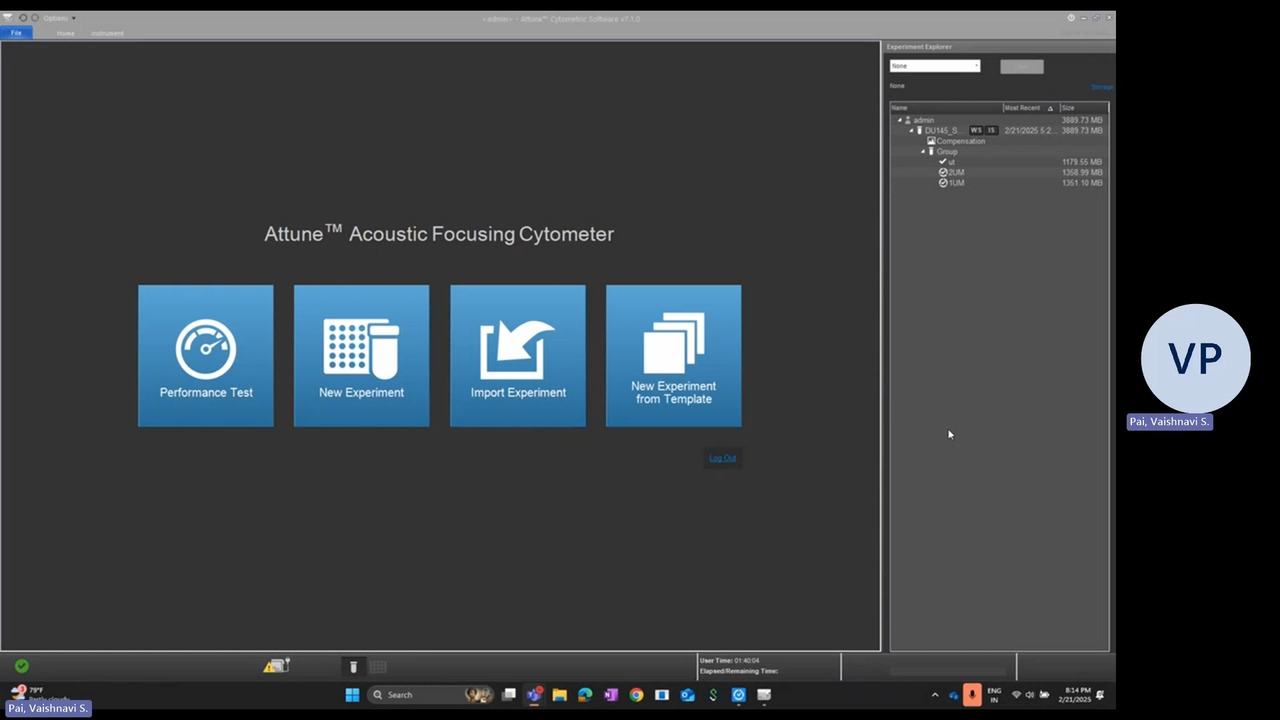Select the plate mode icon in status bar
Image resolution: width=1280 pixels, height=720 pixels.
pyautogui.click(x=378, y=667)
